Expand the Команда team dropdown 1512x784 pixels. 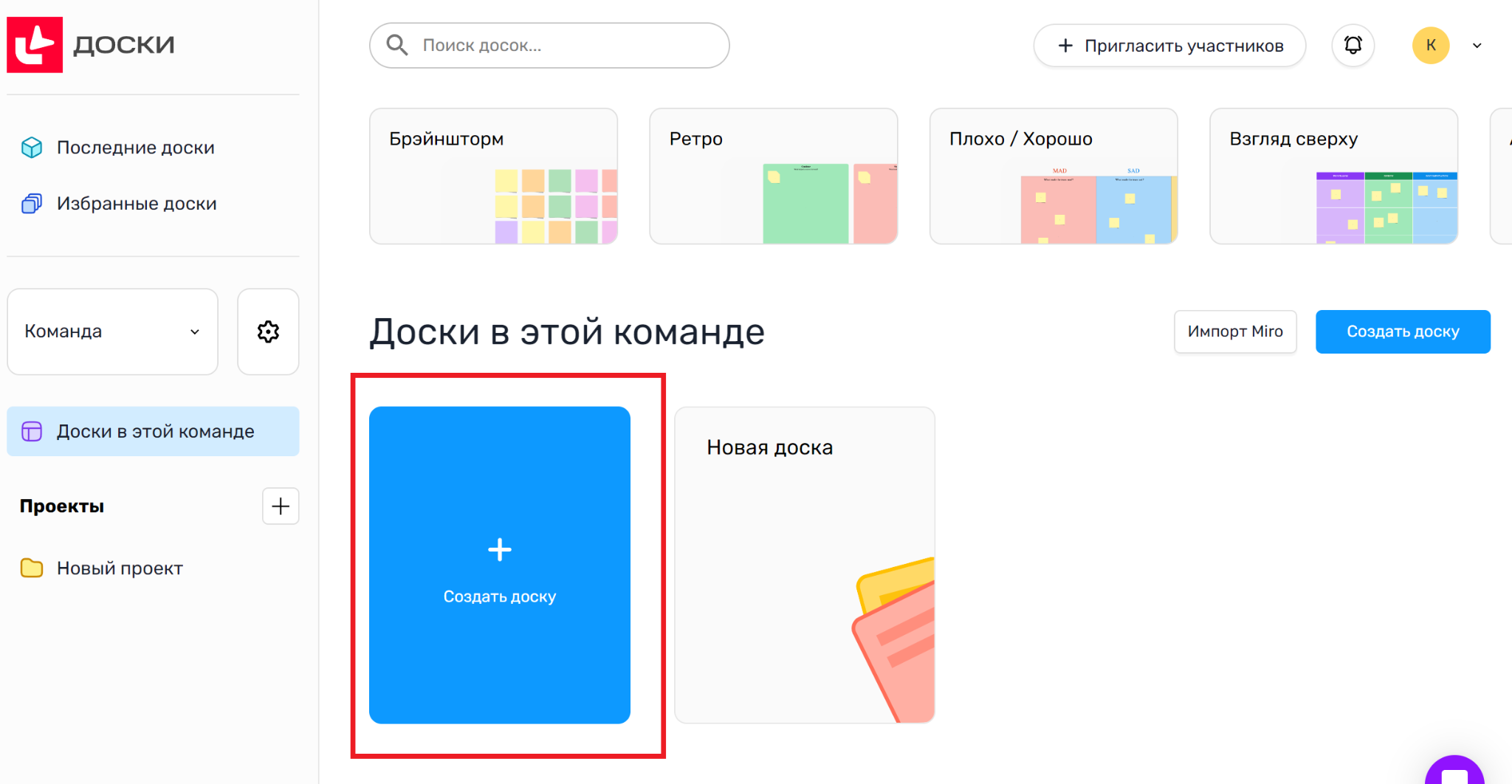point(112,331)
